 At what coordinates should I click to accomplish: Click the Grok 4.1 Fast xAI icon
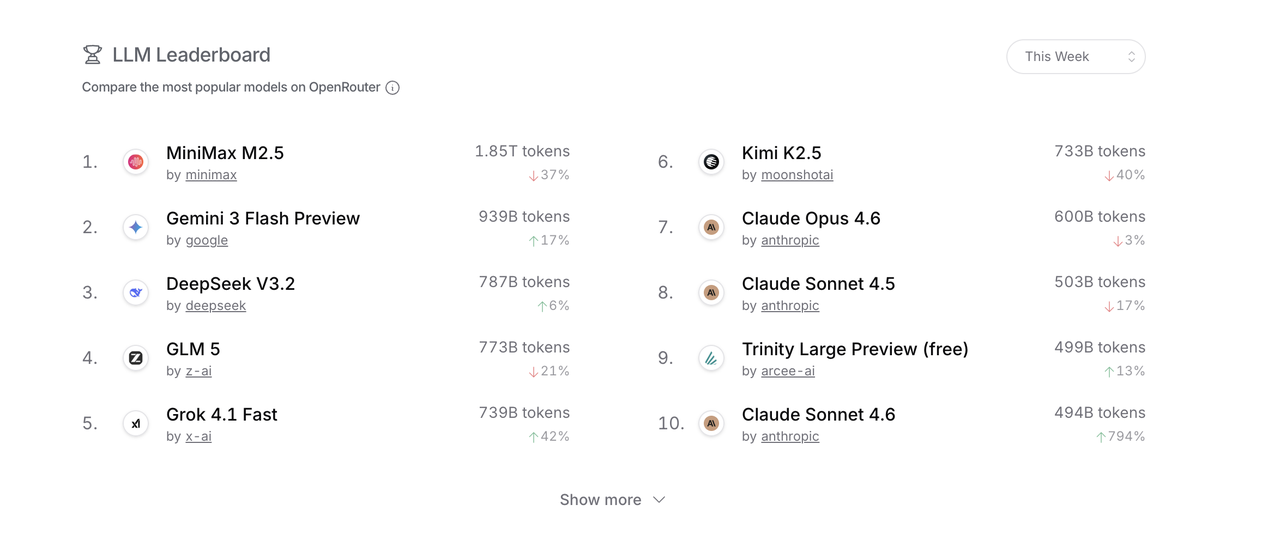click(136, 424)
